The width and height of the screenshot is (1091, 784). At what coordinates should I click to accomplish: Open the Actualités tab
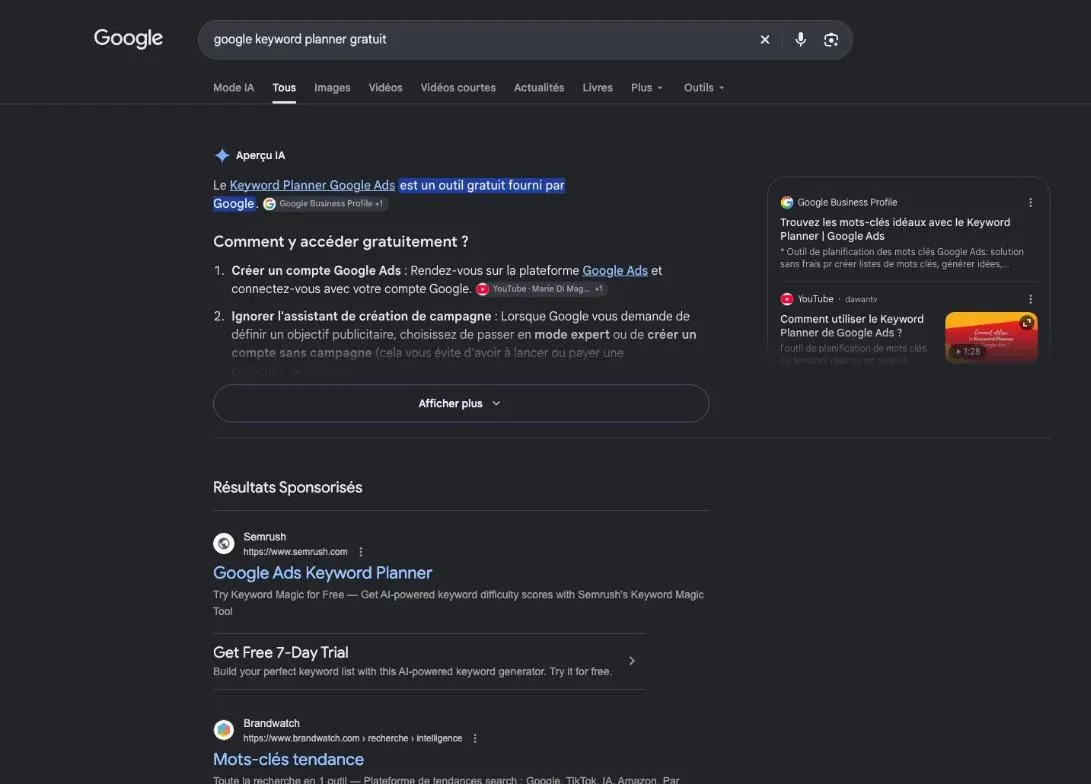(x=539, y=88)
